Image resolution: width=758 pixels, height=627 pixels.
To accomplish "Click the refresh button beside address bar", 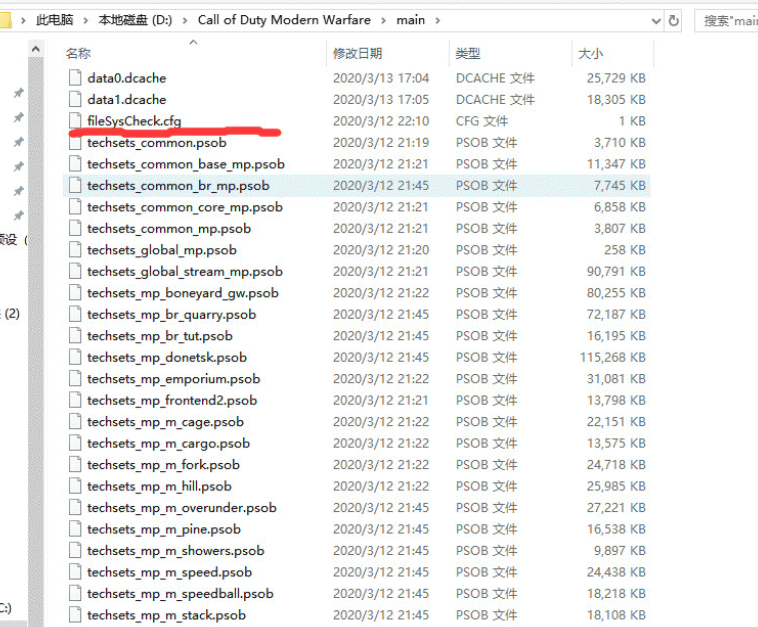I will pyautogui.click(x=673, y=20).
